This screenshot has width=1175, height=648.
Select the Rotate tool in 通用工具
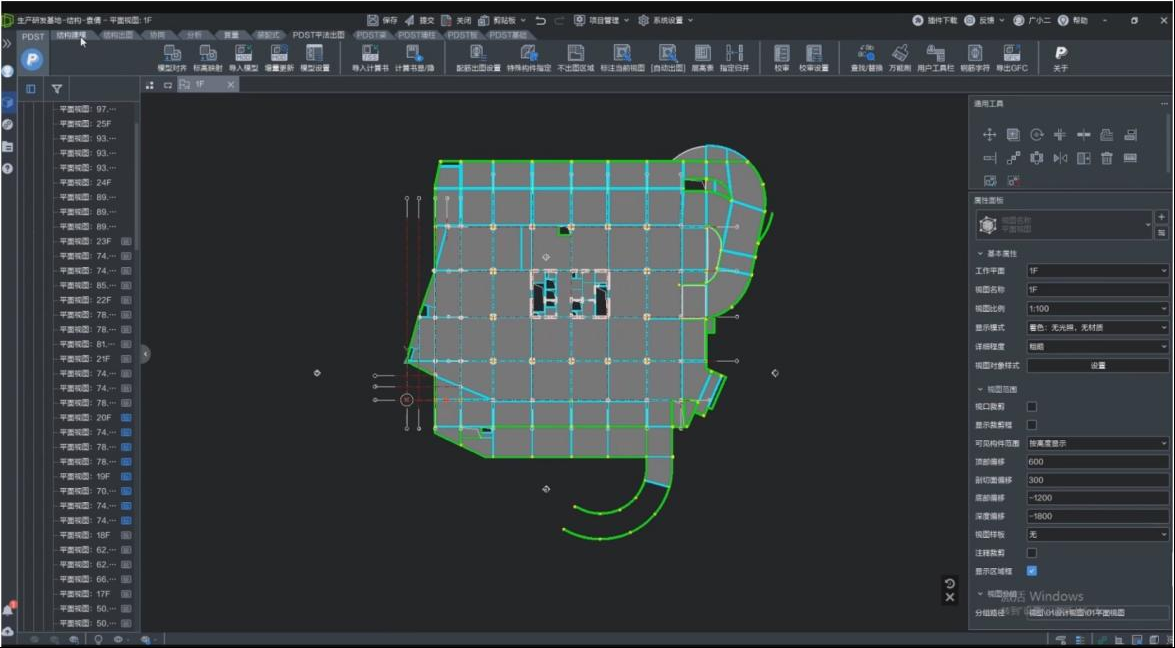1036,135
